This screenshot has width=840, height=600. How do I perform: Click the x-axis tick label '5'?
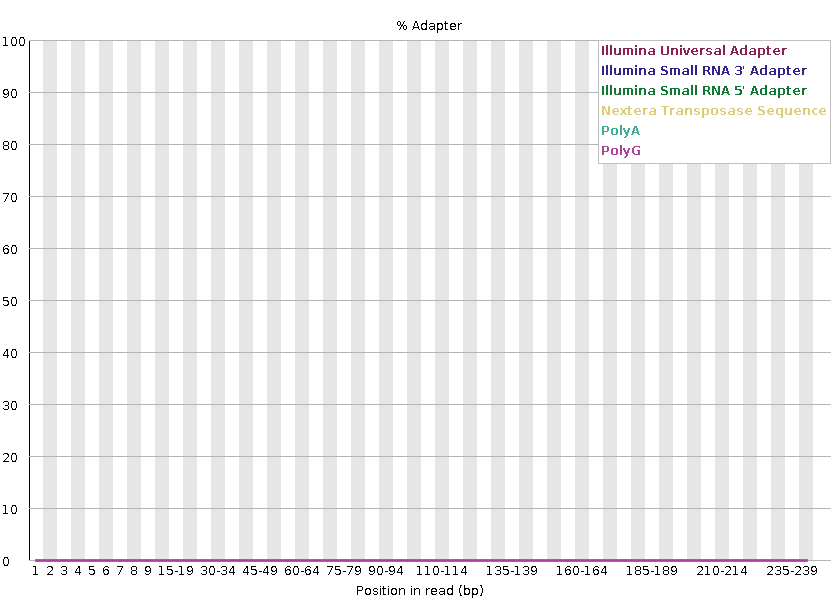pyautogui.click(x=92, y=571)
